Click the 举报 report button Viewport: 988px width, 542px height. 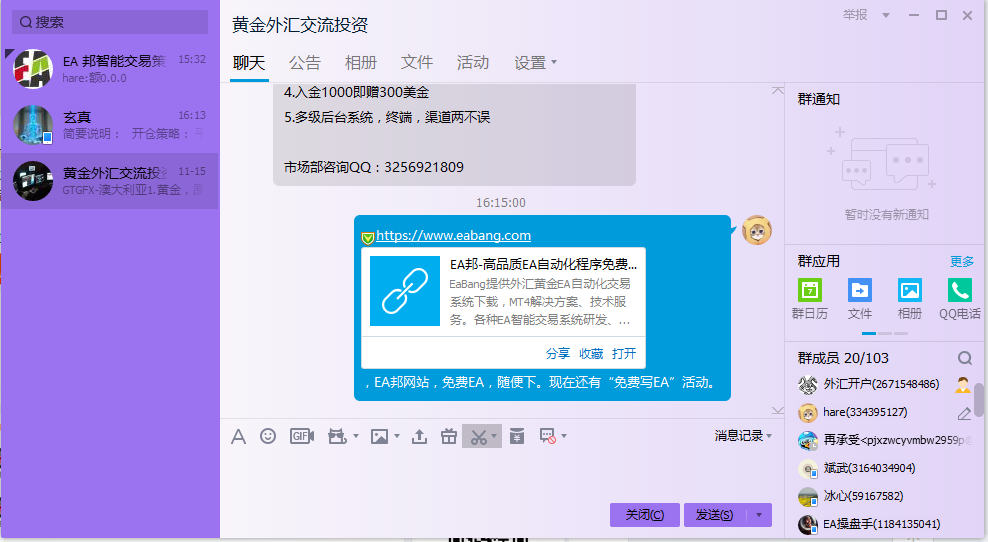855,14
